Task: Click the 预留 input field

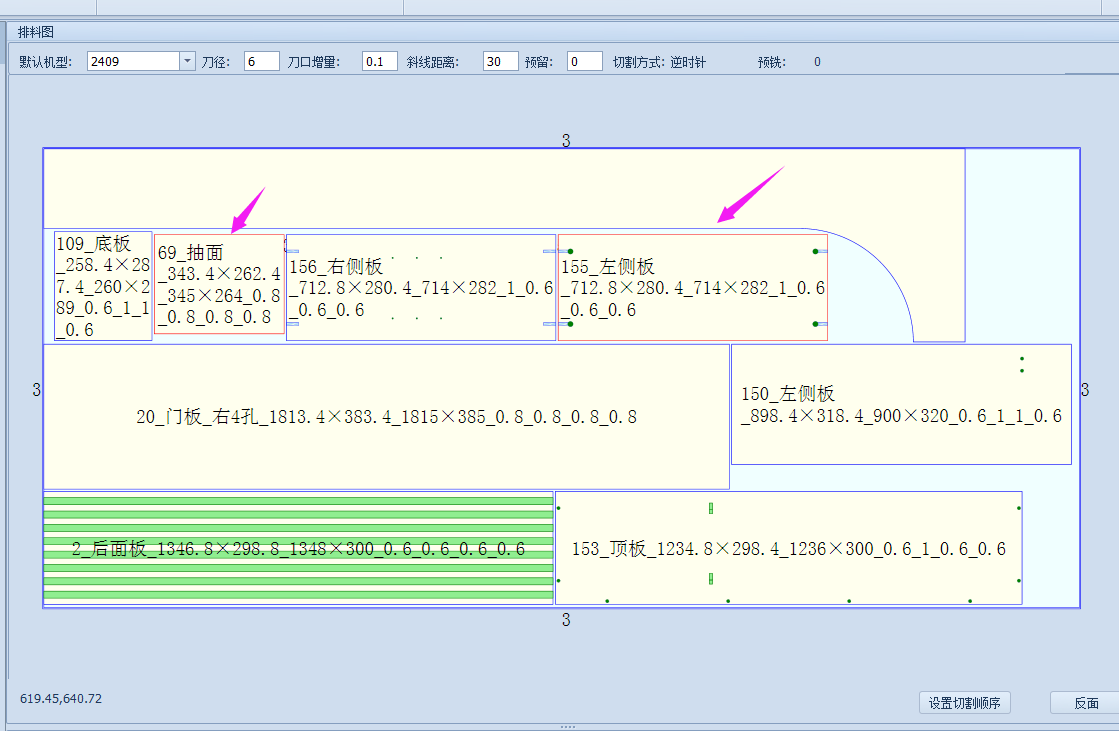Action: click(584, 61)
